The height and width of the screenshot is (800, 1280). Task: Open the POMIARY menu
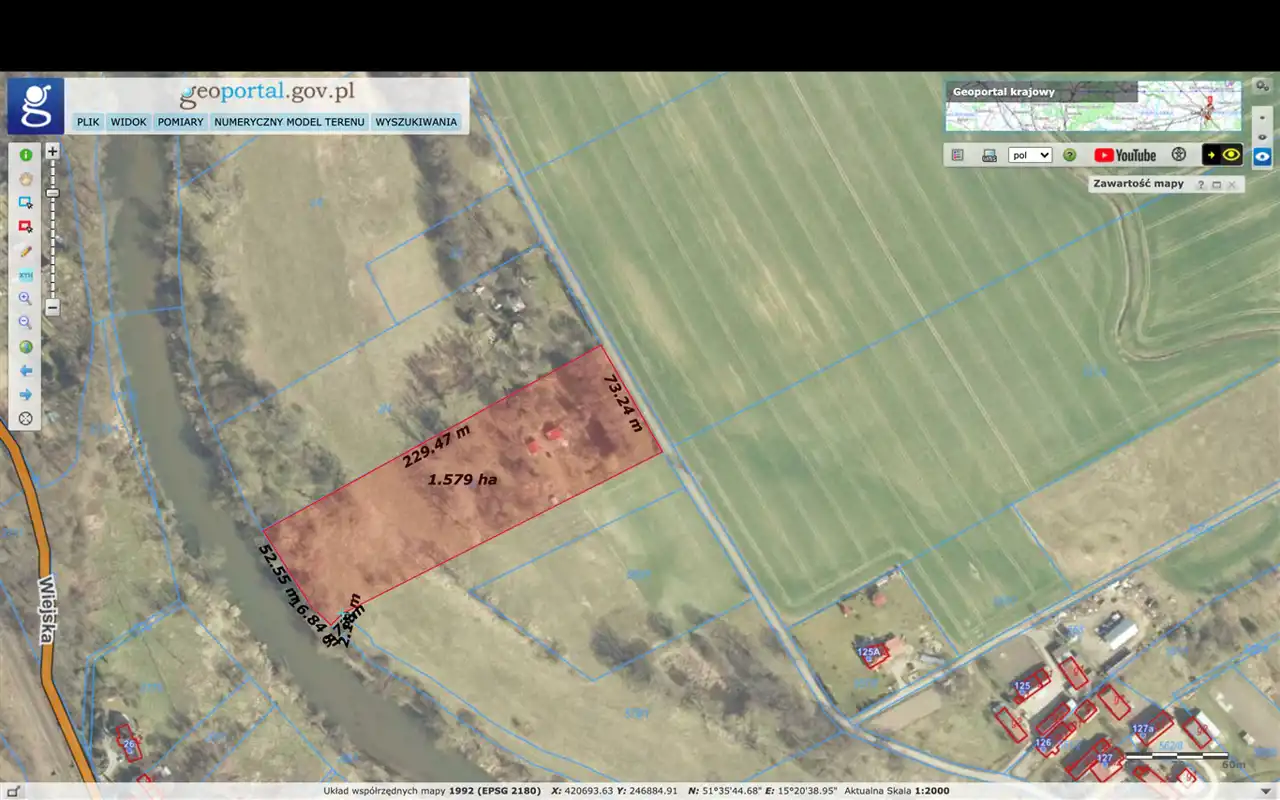[180, 122]
